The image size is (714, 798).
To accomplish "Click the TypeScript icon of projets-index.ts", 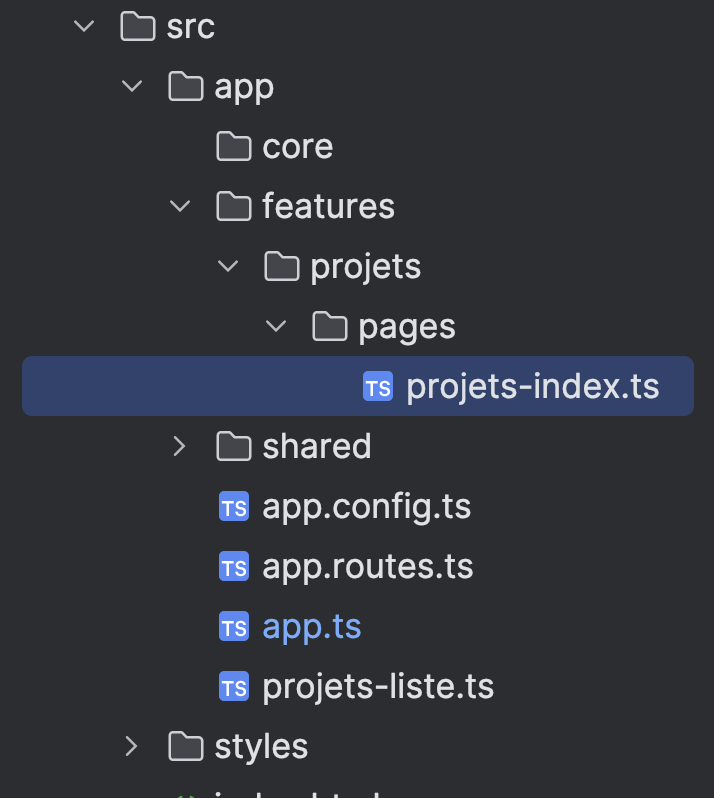I will tap(378, 387).
